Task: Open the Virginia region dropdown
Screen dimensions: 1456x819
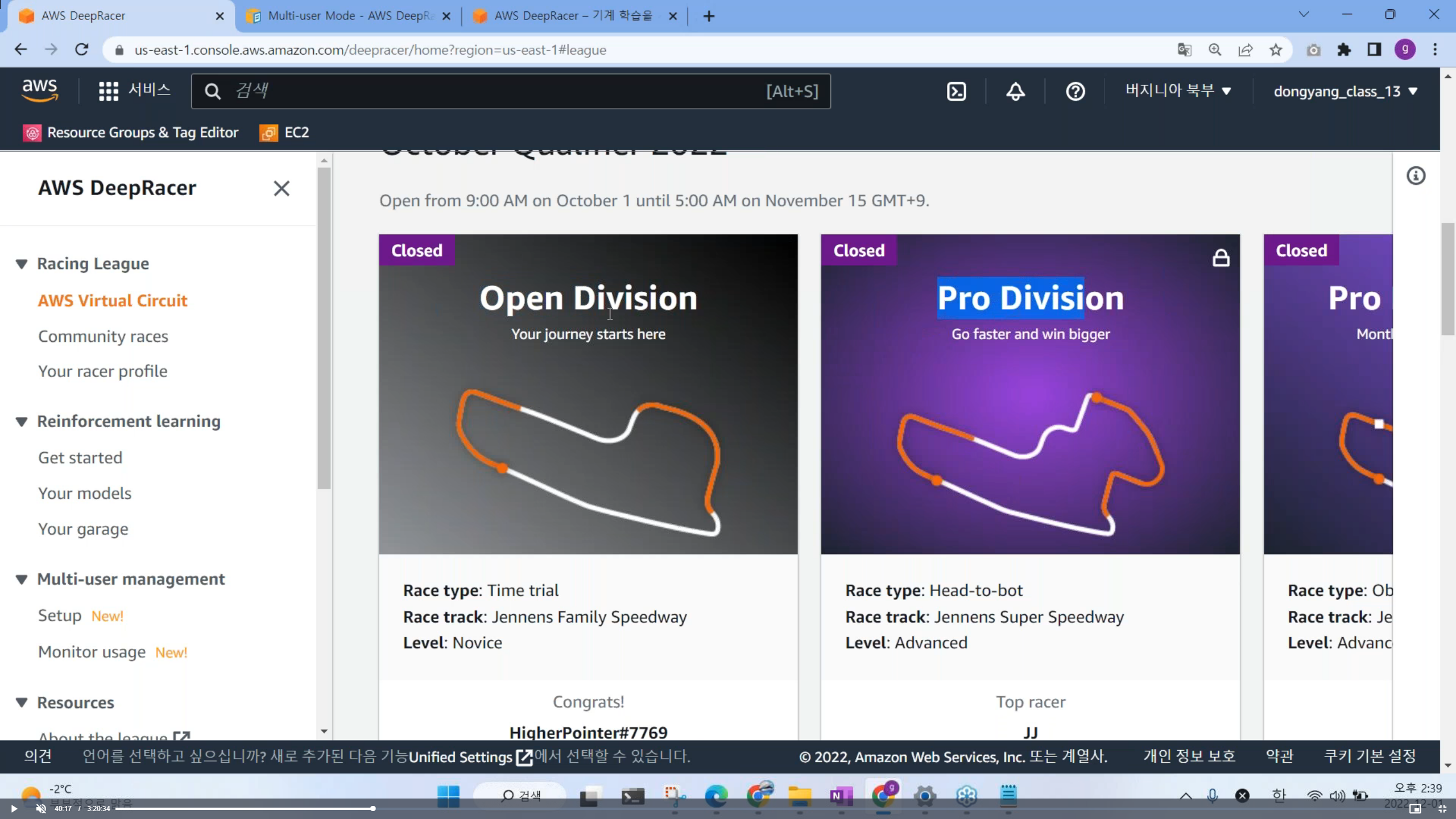Action: (1177, 91)
